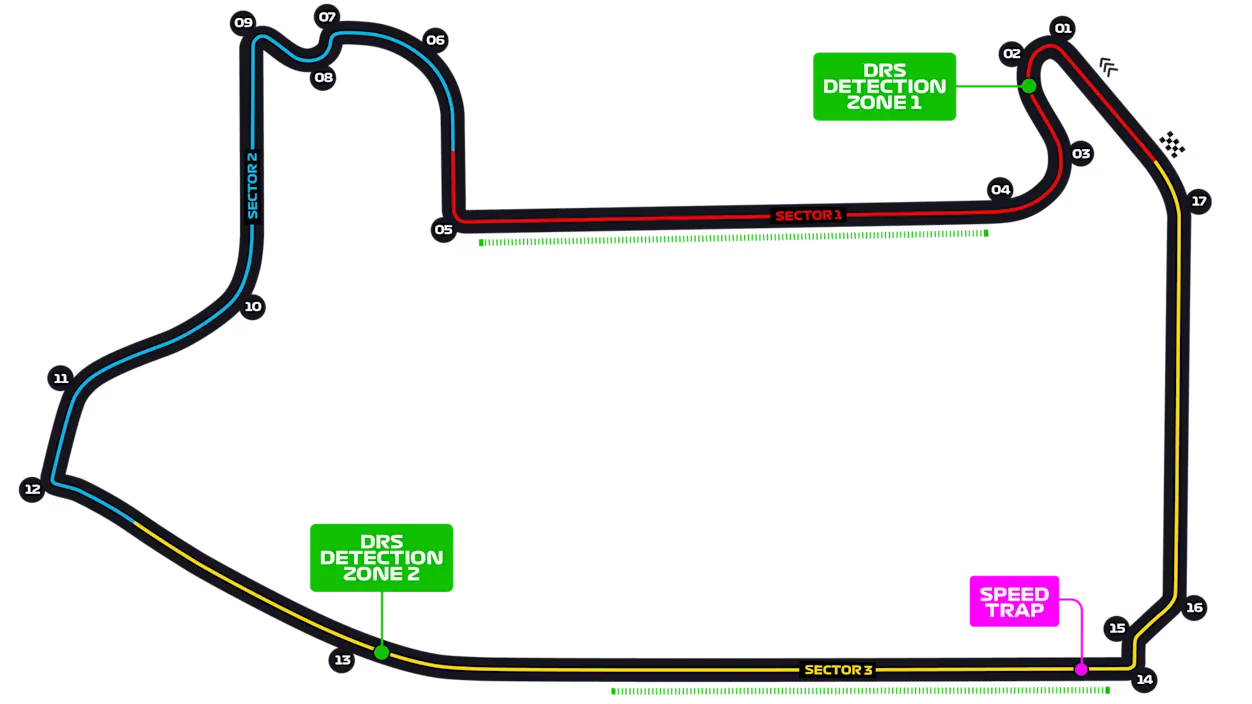Viewport: 1252px width, 704px height.
Task: Select turn marker 03
Action: point(1081,154)
